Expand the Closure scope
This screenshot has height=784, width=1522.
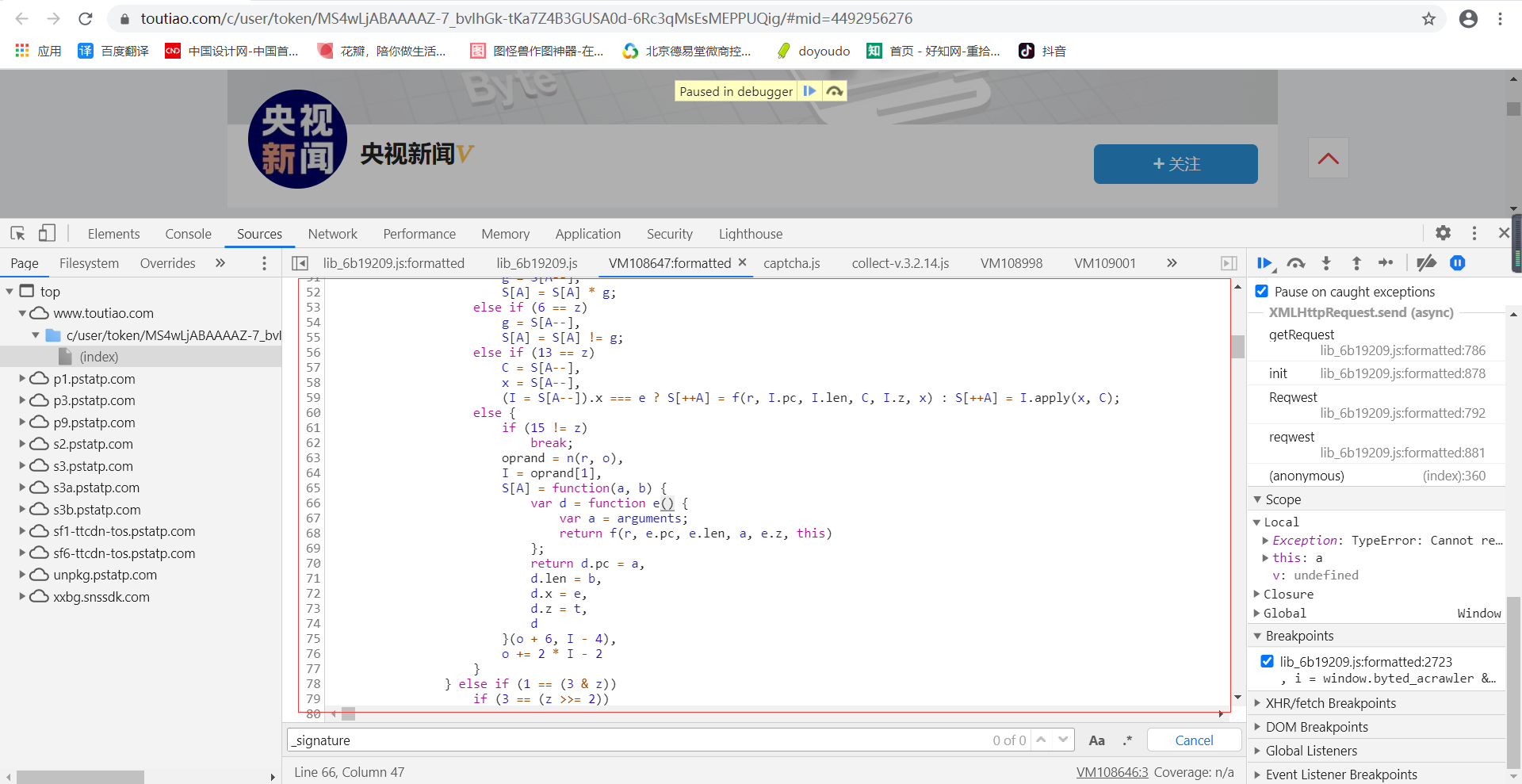[x=1257, y=594]
